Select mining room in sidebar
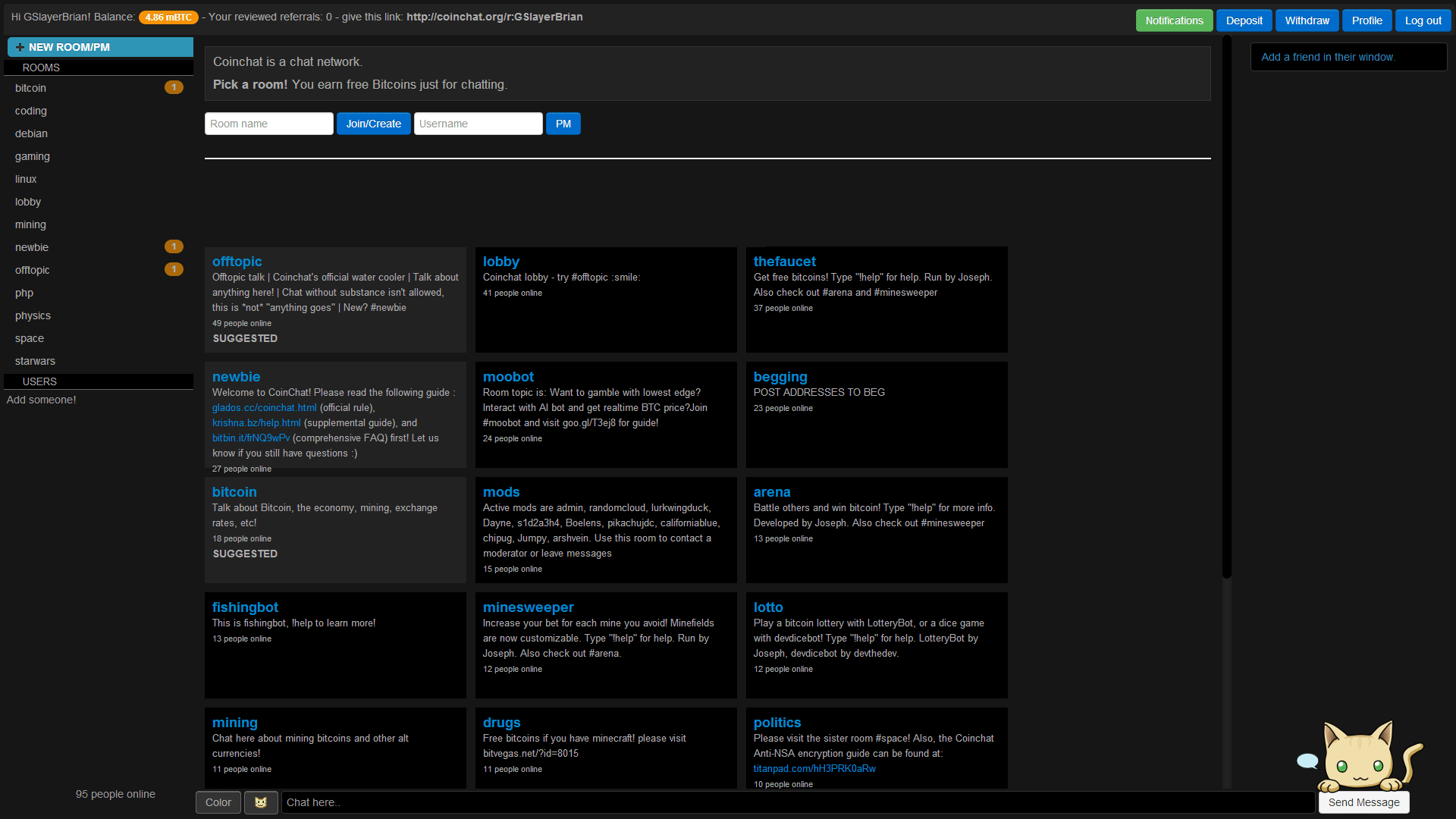The width and height of the screenshot is (1456, 819). coord(30,224)
